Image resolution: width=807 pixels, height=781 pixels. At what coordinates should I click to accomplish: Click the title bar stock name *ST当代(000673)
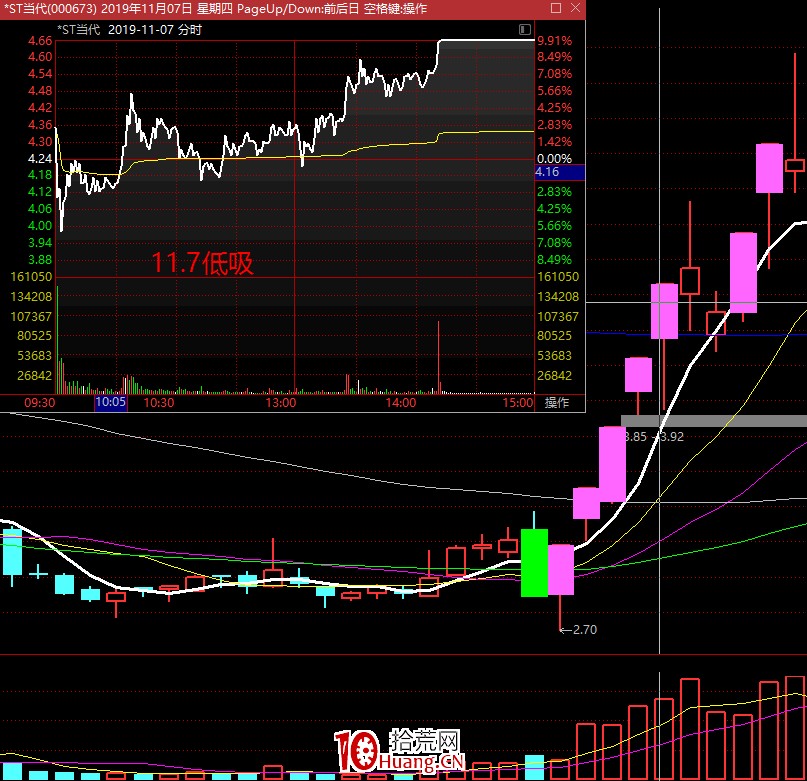click(x=50, y=9)
